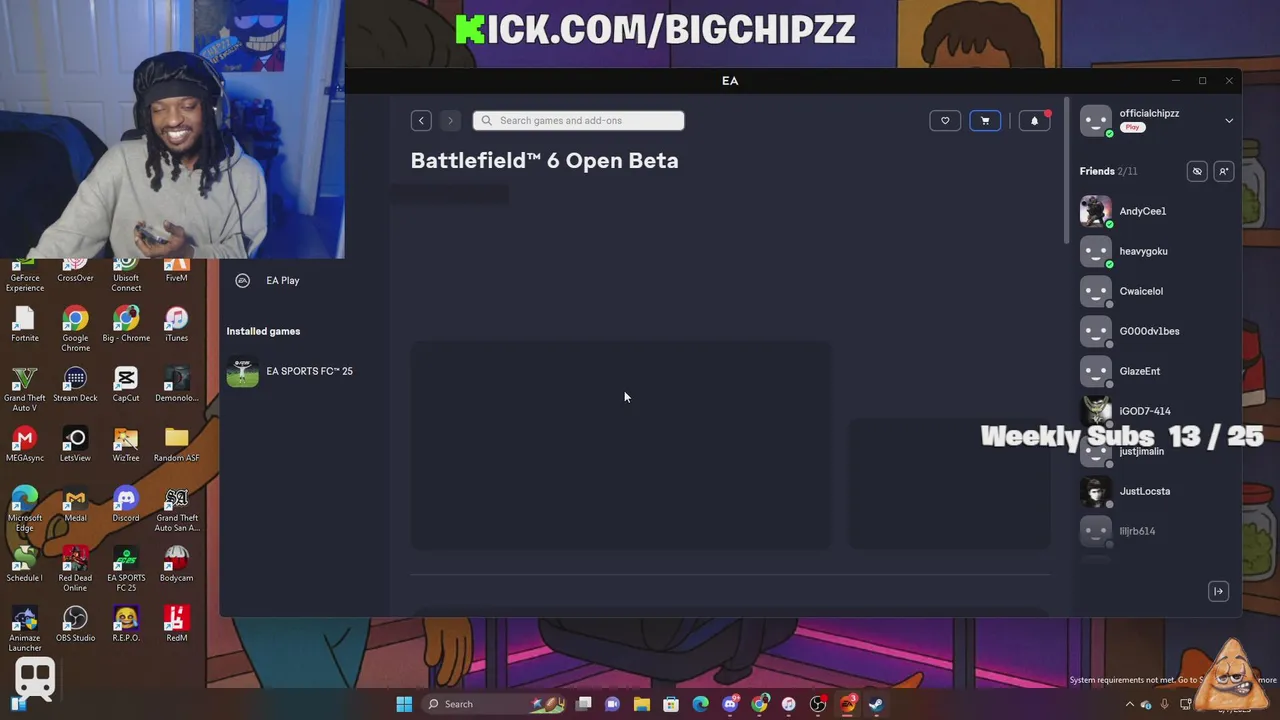This screenshot has width=1280, height=720.
Task: Click the add friend icon
Action: pyautogui.click(x=1223, y=171)
